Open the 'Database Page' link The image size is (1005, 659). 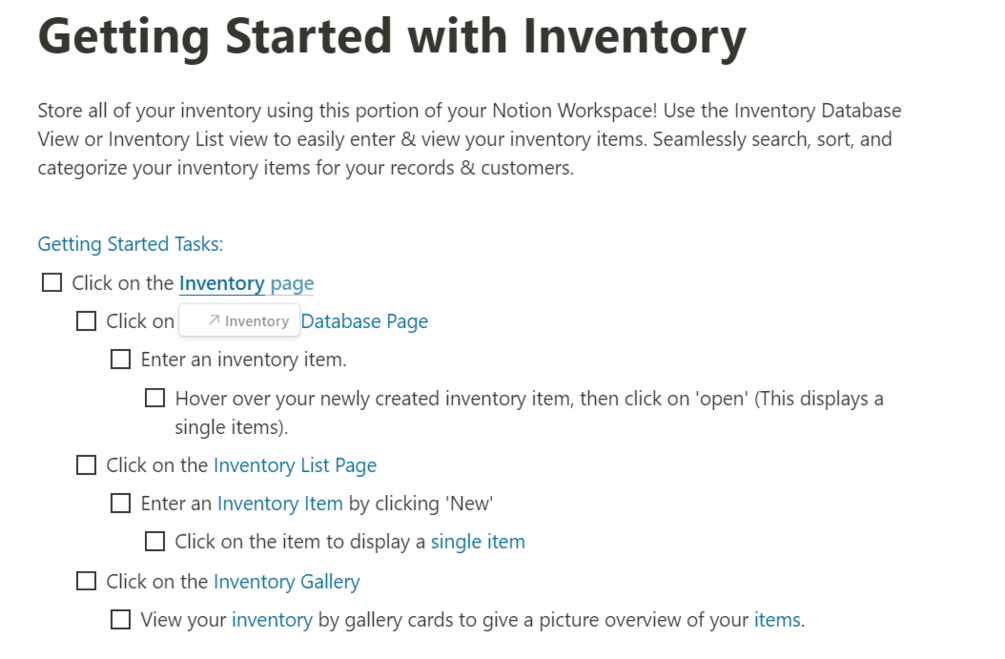pyautogui.click(x=364, y=321)
